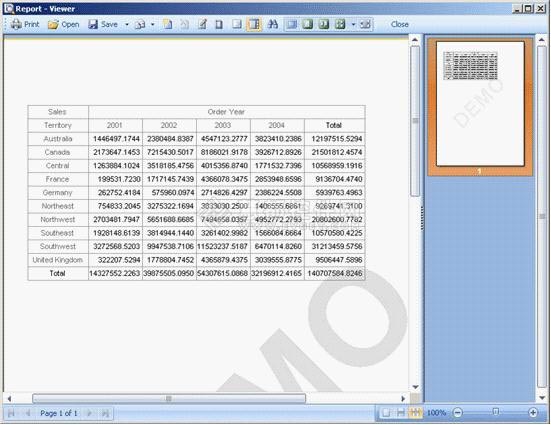This screenshot has height=425, width=551.
Task: Expand the page view mode dropdown arrow
Action: (354, 25)
